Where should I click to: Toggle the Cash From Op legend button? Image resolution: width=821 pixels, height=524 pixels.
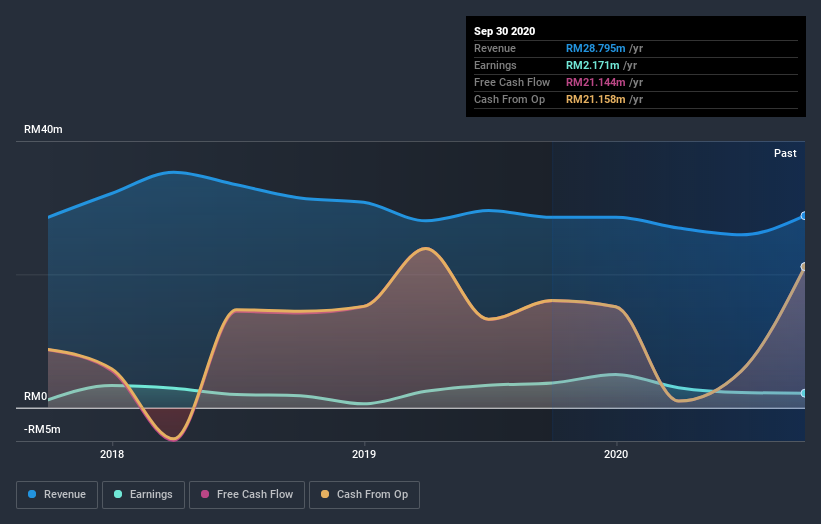coord(364,495)
